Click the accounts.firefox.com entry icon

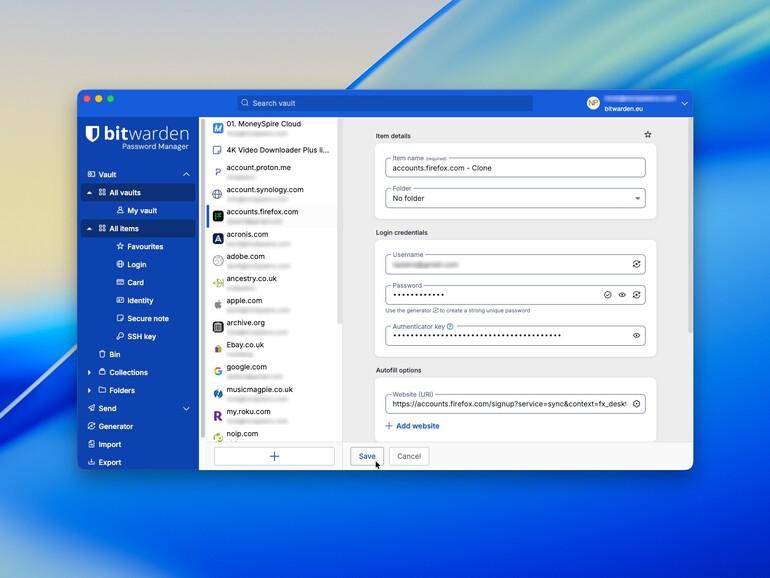pyautogui.click(x=218, y=216)
